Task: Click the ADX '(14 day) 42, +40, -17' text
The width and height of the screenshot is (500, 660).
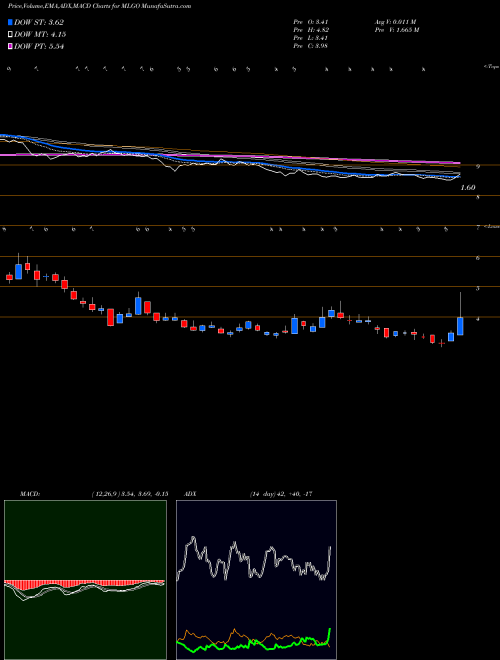Action: (280, 494)
